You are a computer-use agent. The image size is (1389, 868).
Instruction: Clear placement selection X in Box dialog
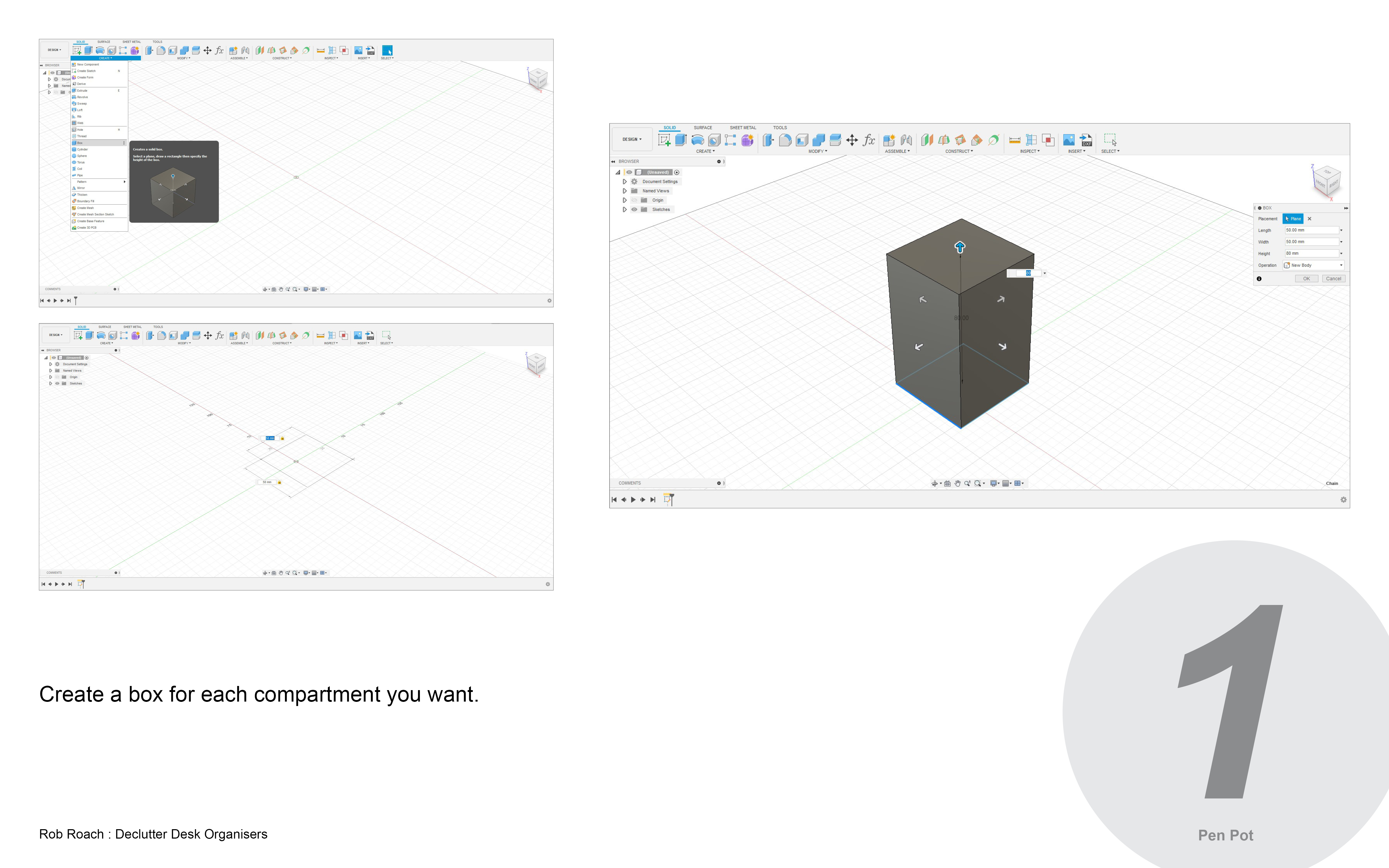[x=1310, y=219]
